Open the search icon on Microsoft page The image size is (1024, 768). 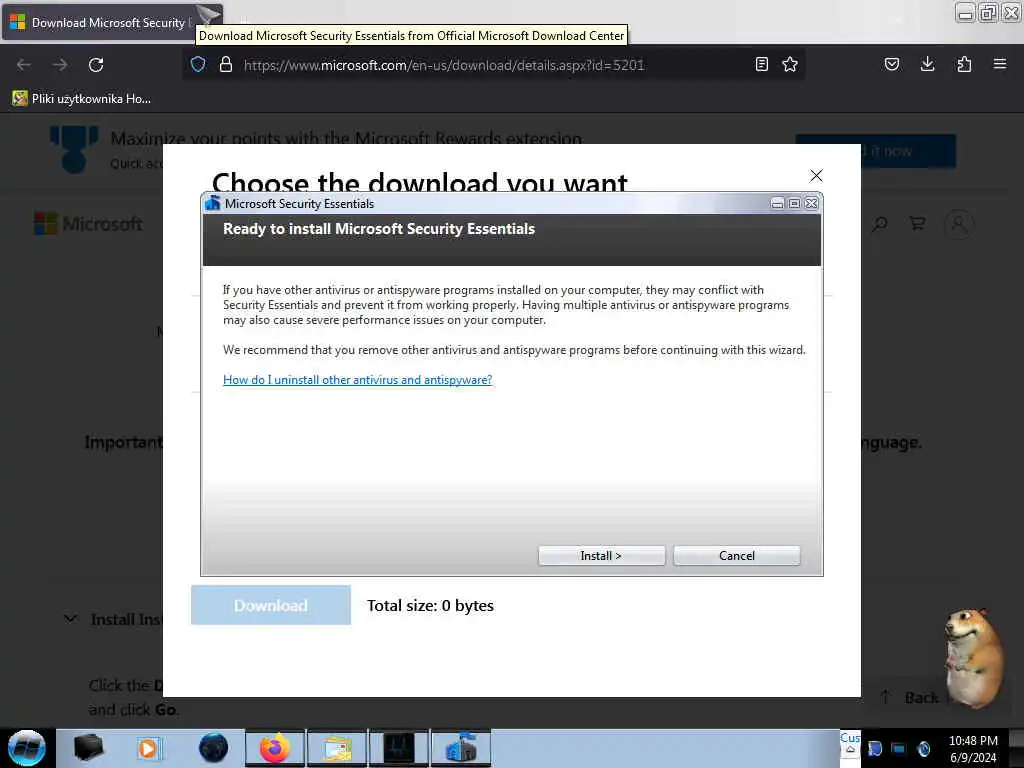point(880,224)
